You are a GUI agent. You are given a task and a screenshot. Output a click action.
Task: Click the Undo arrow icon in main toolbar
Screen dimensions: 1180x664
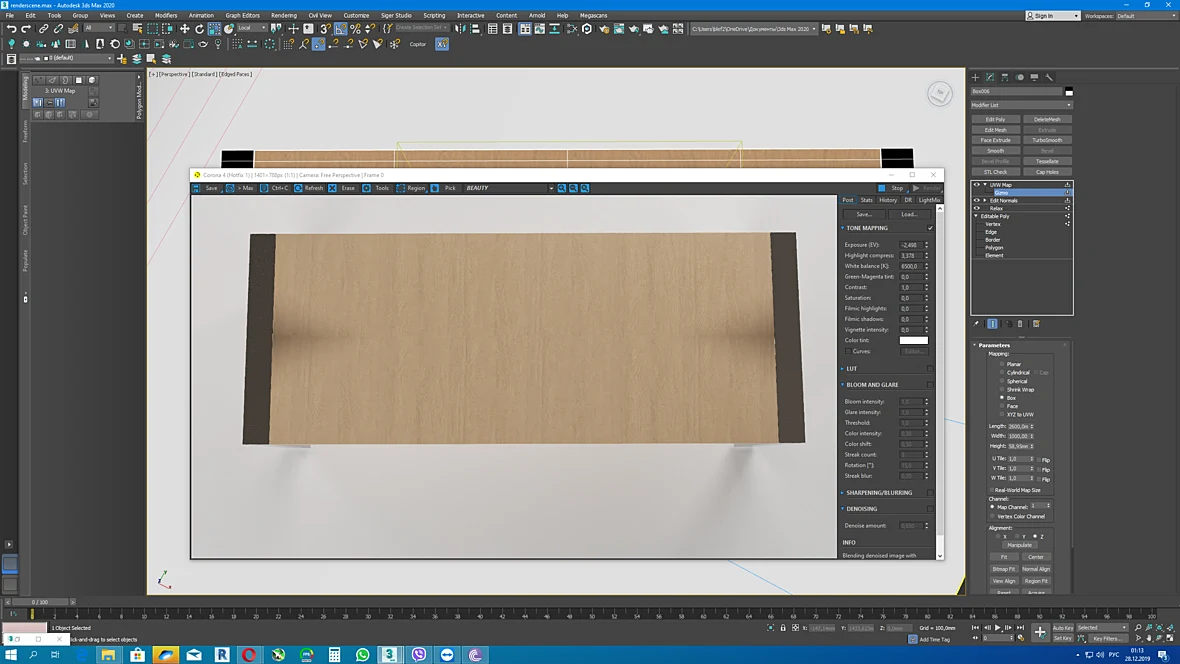point(11,29)
